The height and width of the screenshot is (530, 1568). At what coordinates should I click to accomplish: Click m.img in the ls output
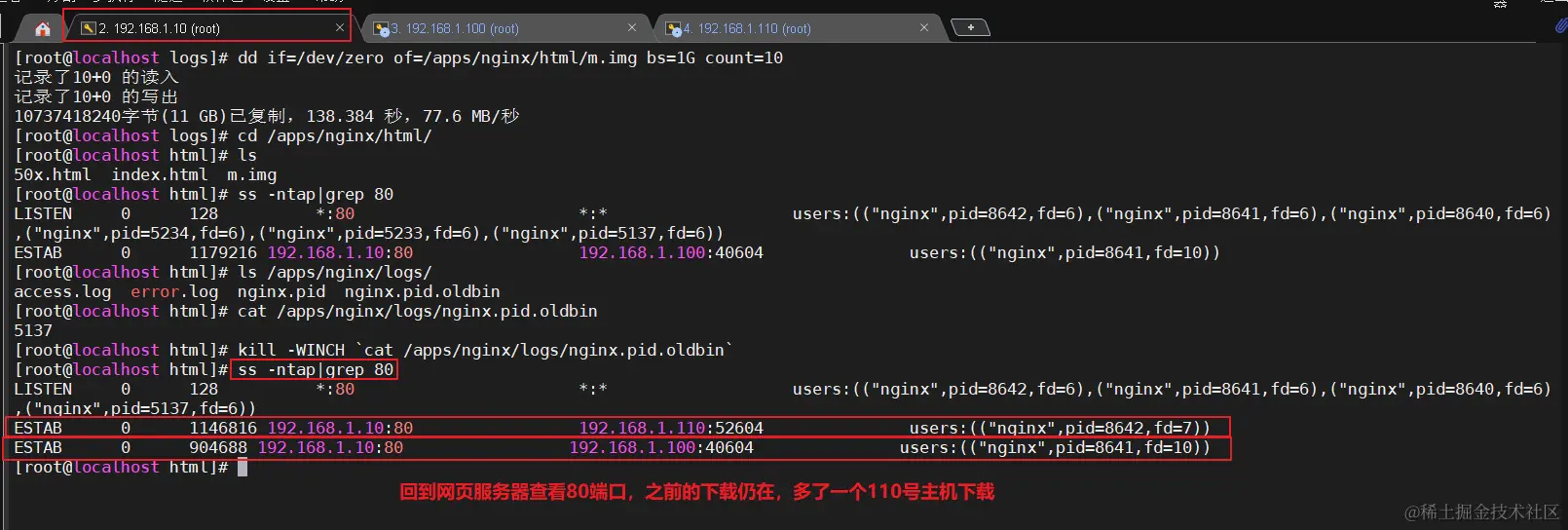tap(252, 174)
